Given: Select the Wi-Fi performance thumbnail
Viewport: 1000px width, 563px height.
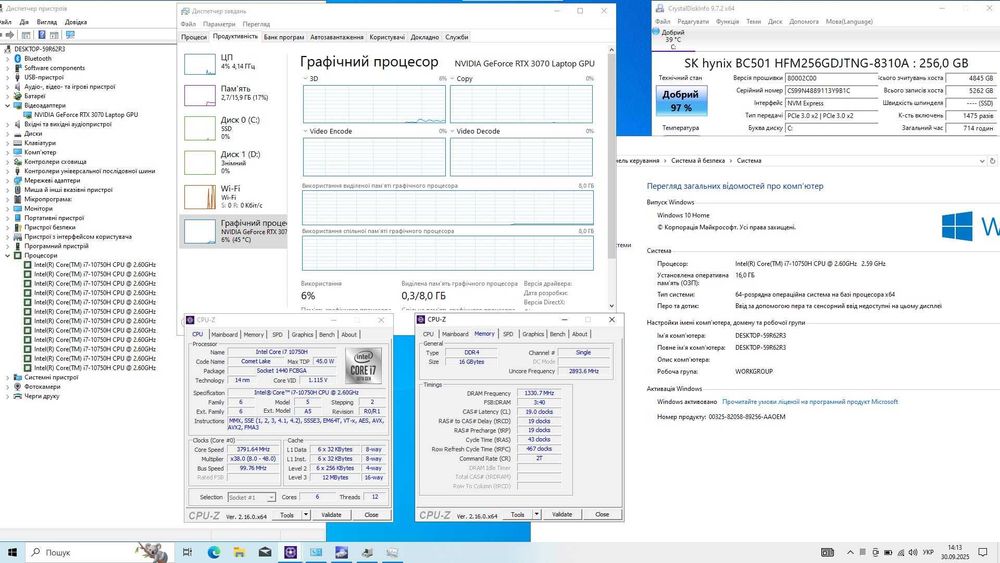Looking at the screenshot, I should click(200, 197).
